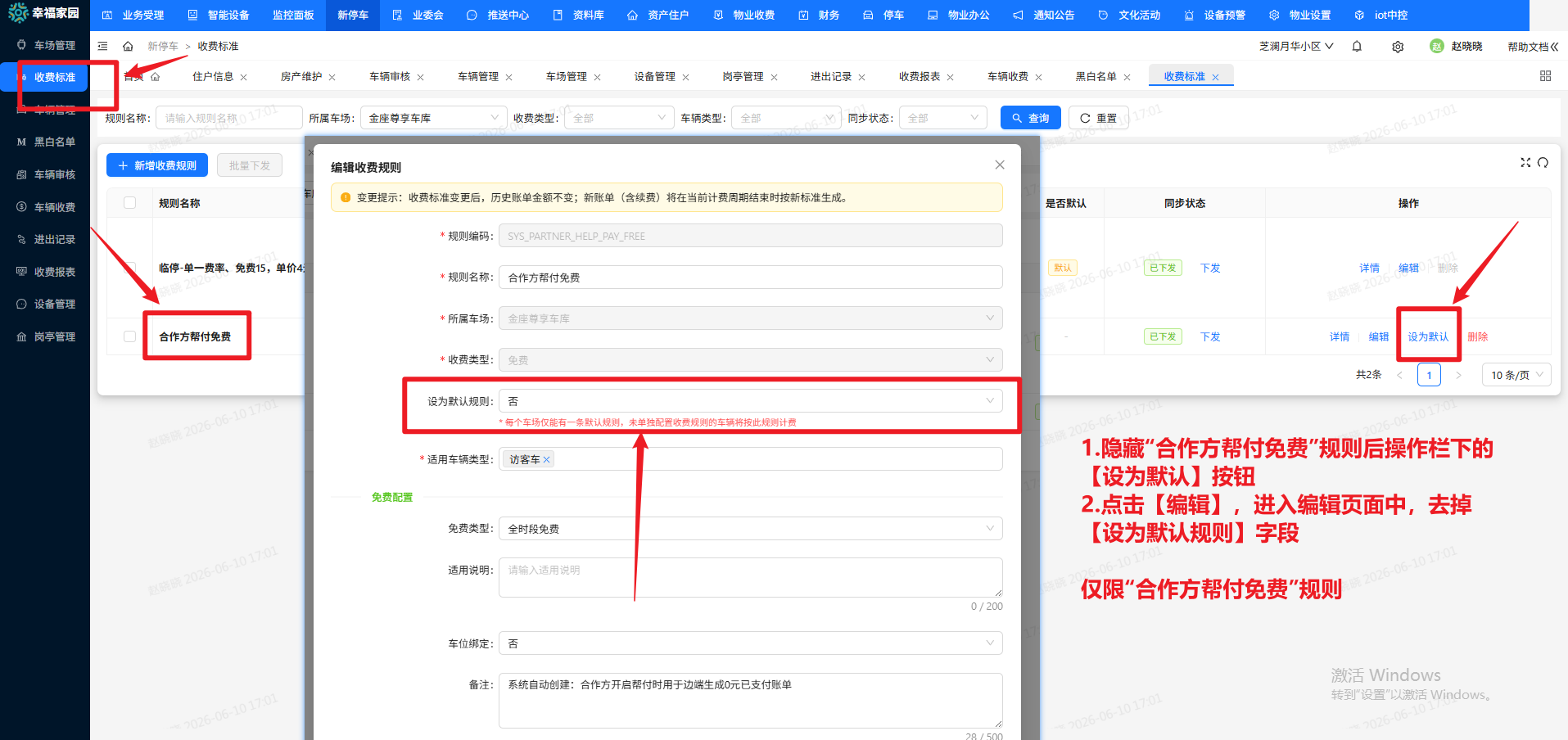Click the 规则名称 field in dialog
The image size is (1568, 740).
(750, 277)
